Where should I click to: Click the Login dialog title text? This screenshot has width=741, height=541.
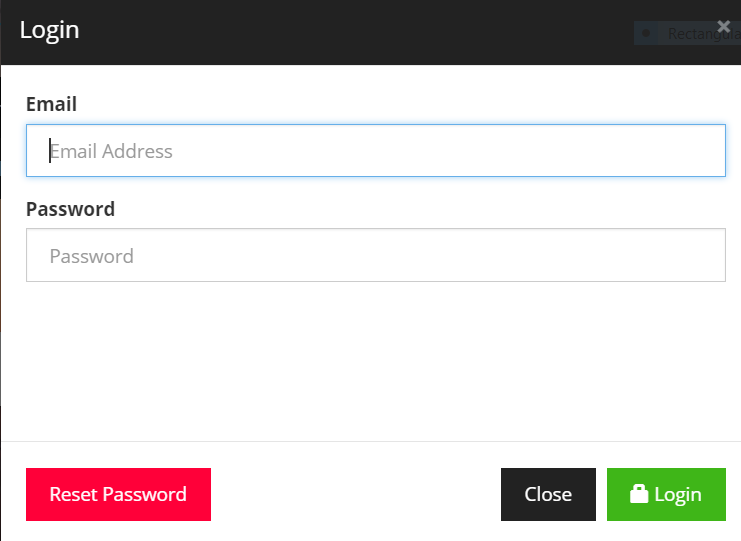point(49,30)
